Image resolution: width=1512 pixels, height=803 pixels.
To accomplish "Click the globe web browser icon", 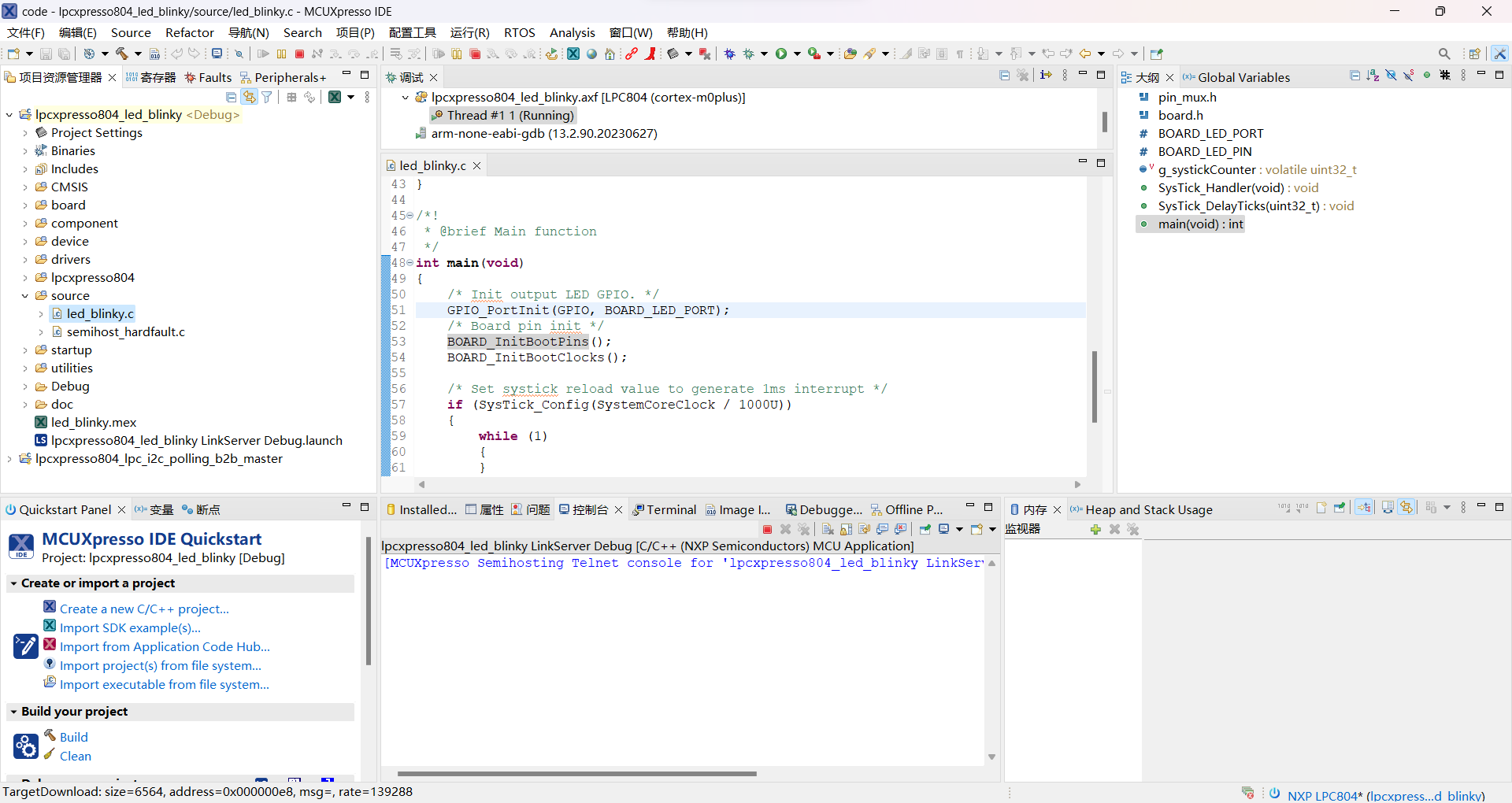I will coord(592,54).
